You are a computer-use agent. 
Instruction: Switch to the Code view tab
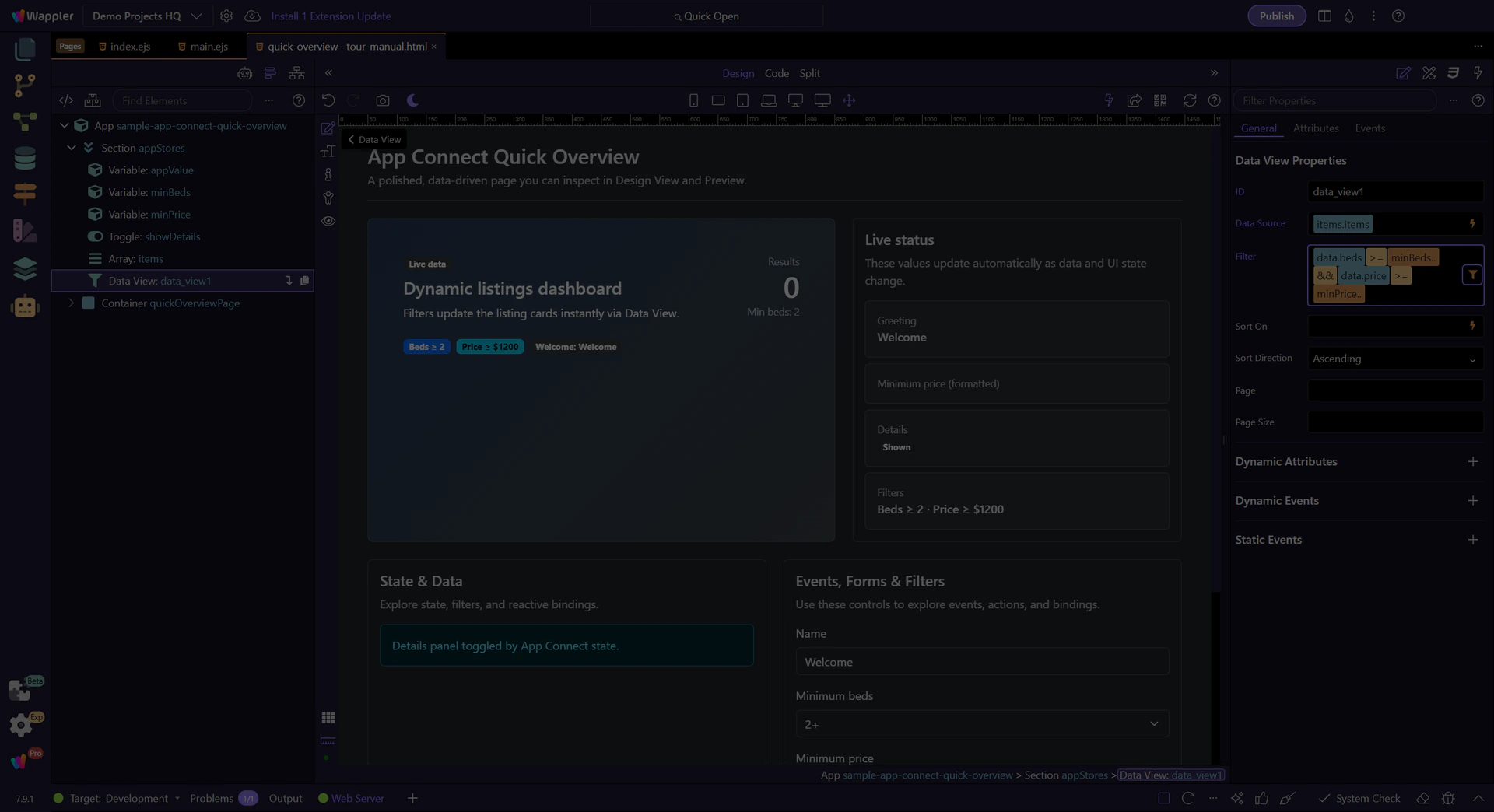click(x=776, y=73)
